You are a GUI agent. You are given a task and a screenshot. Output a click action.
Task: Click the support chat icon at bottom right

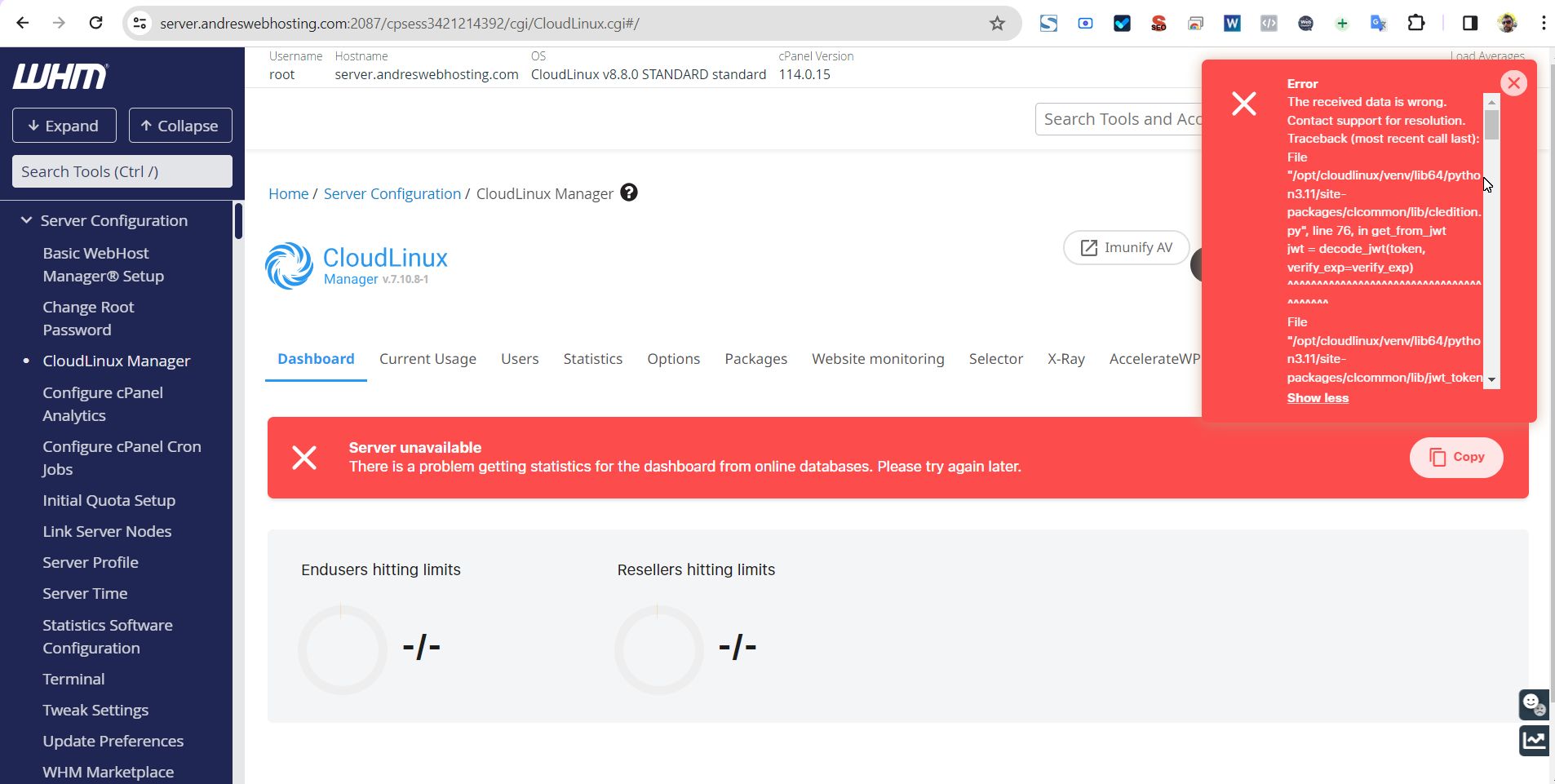(1534, 704)
